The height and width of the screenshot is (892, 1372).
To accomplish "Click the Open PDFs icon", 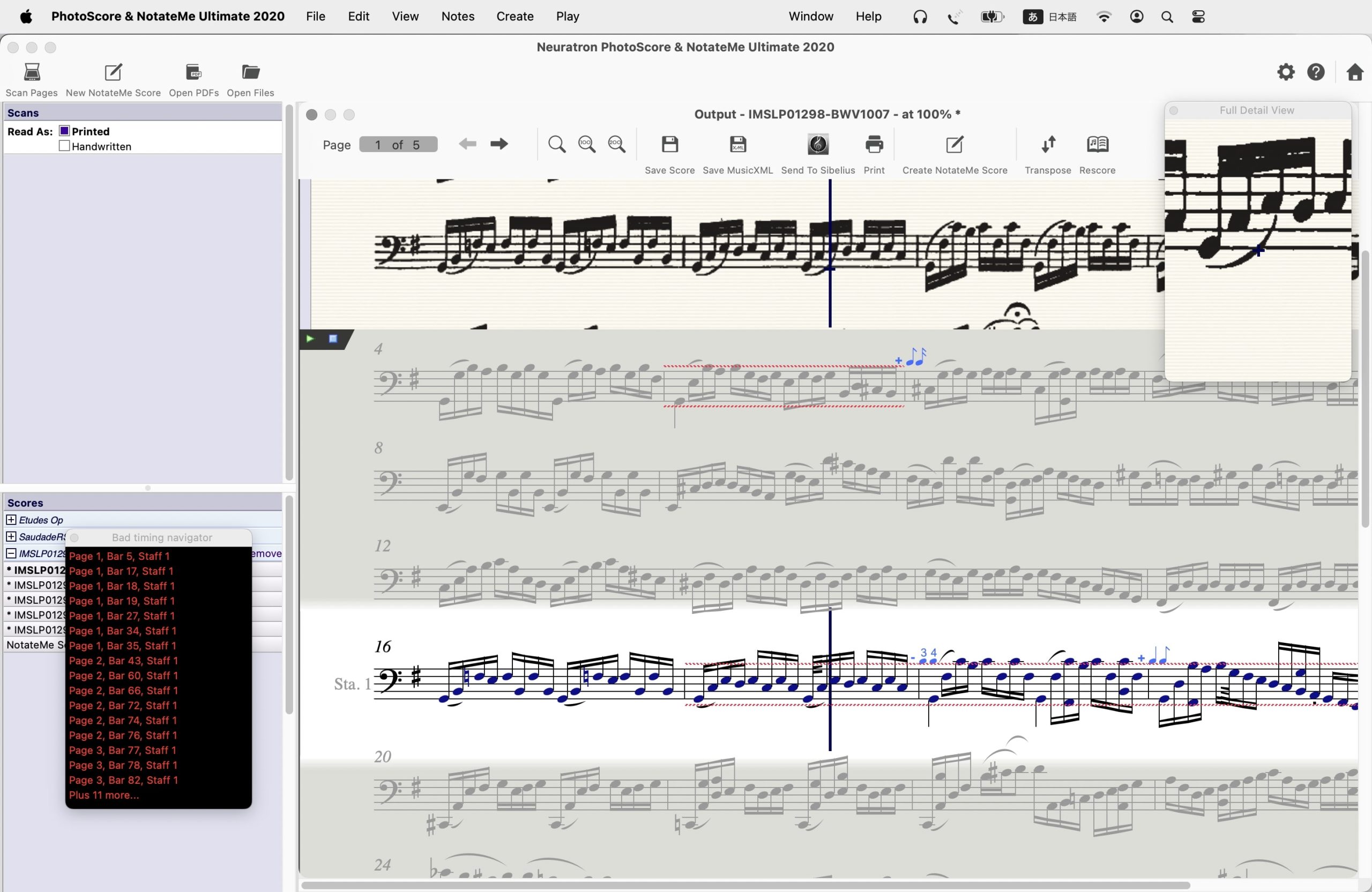I will tap(193, 73).
